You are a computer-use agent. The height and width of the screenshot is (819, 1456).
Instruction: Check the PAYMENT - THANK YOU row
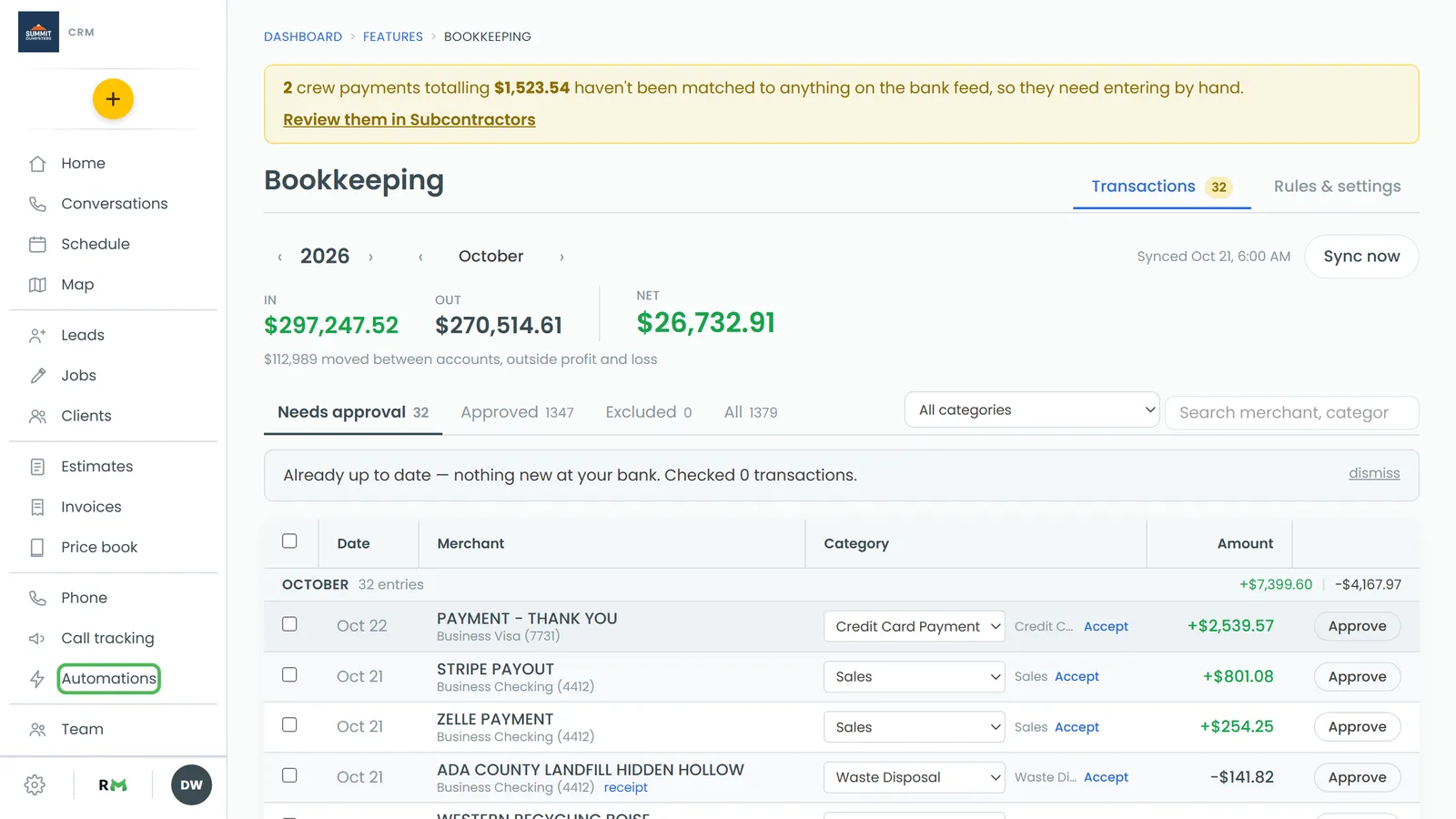click(289, 624)
